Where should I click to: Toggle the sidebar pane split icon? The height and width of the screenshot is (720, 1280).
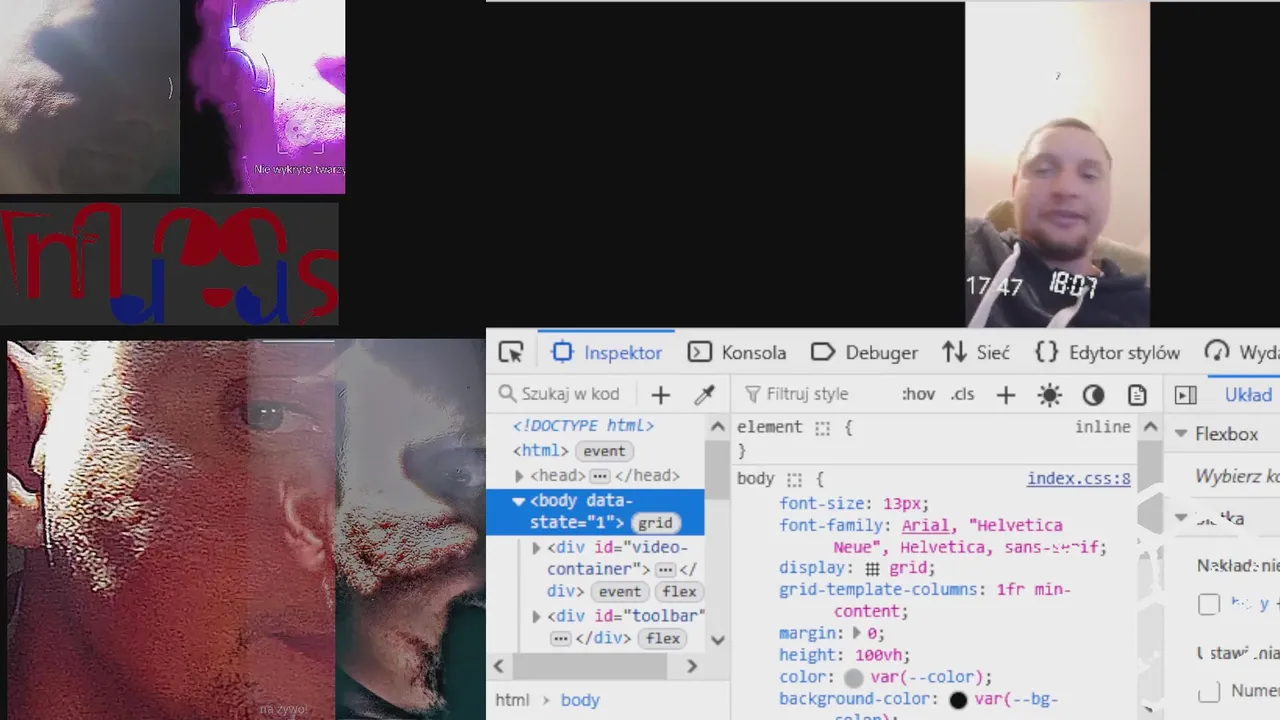coord(1186,395)
